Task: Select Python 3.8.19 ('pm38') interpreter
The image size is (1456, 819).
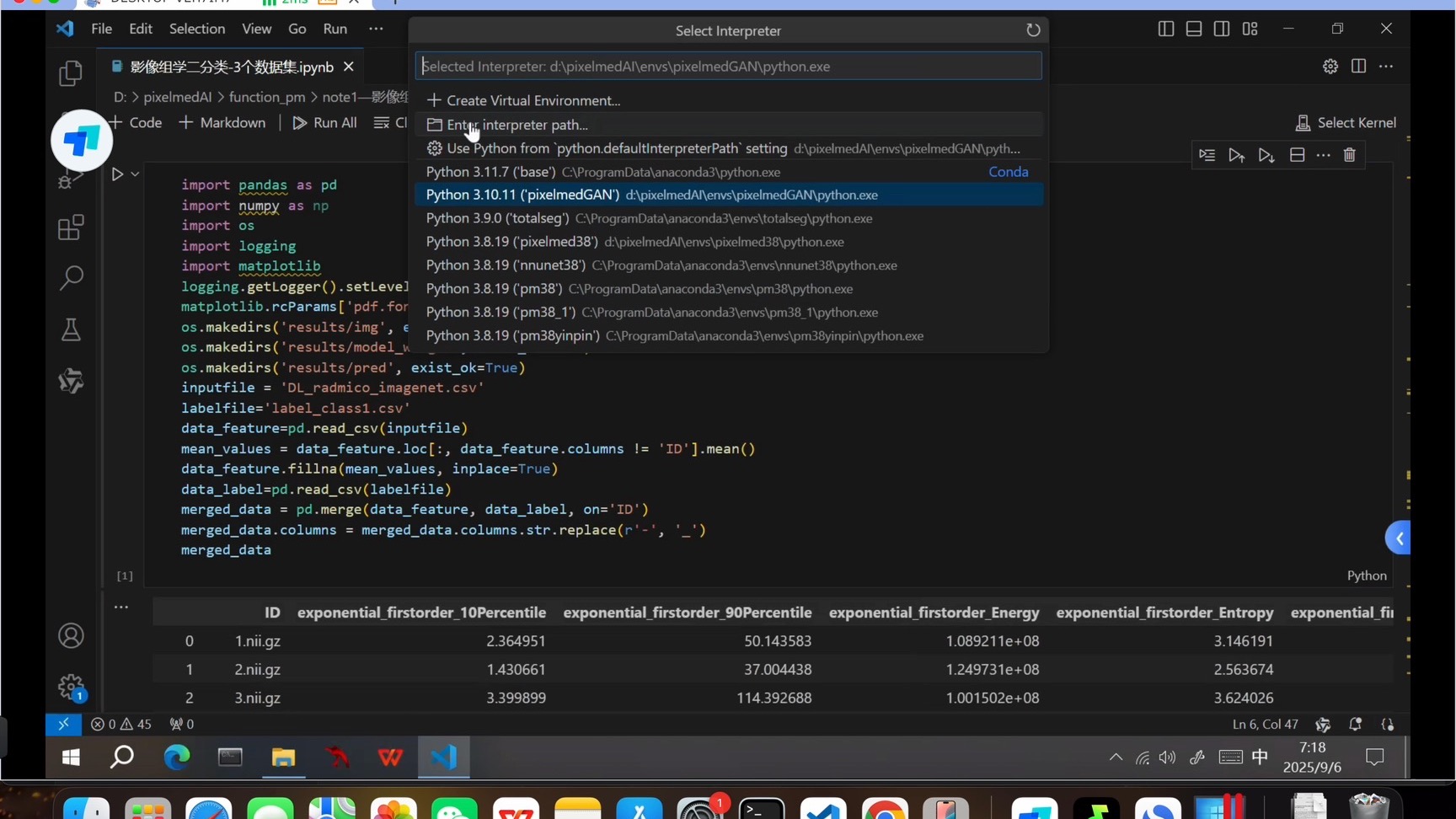Action: pyautogui.click(x=729, y=289)
